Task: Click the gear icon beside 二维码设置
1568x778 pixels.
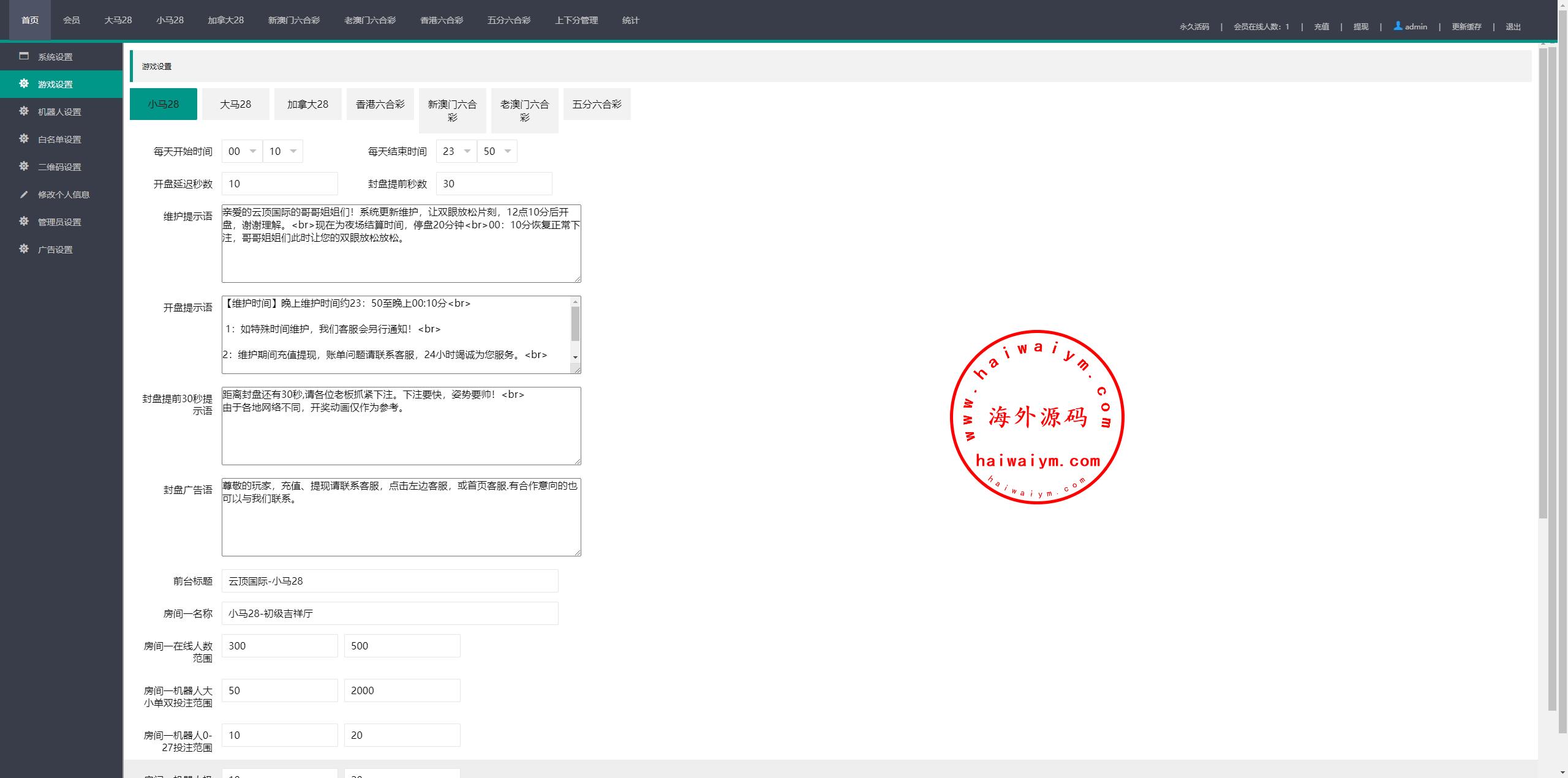Action: click(x=24, y=166)
